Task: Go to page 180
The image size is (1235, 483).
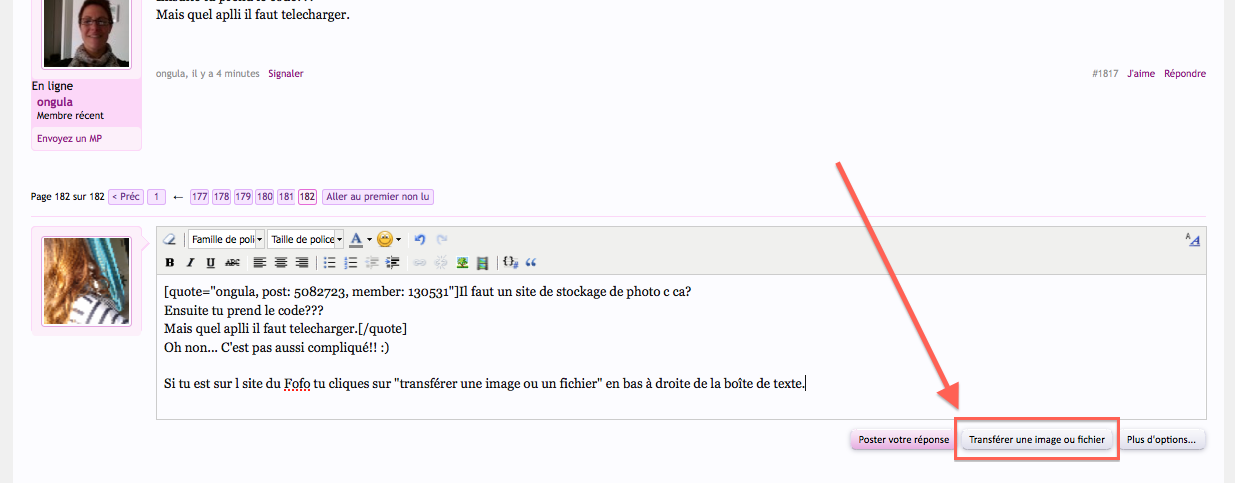Action: tap(265, 197)
